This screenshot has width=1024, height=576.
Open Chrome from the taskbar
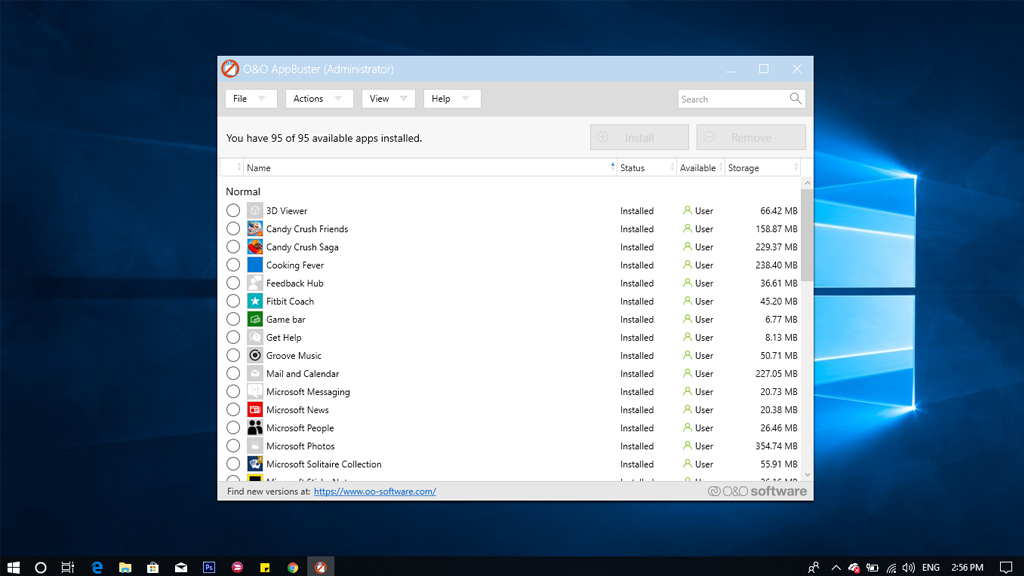[x=293, y=568]
